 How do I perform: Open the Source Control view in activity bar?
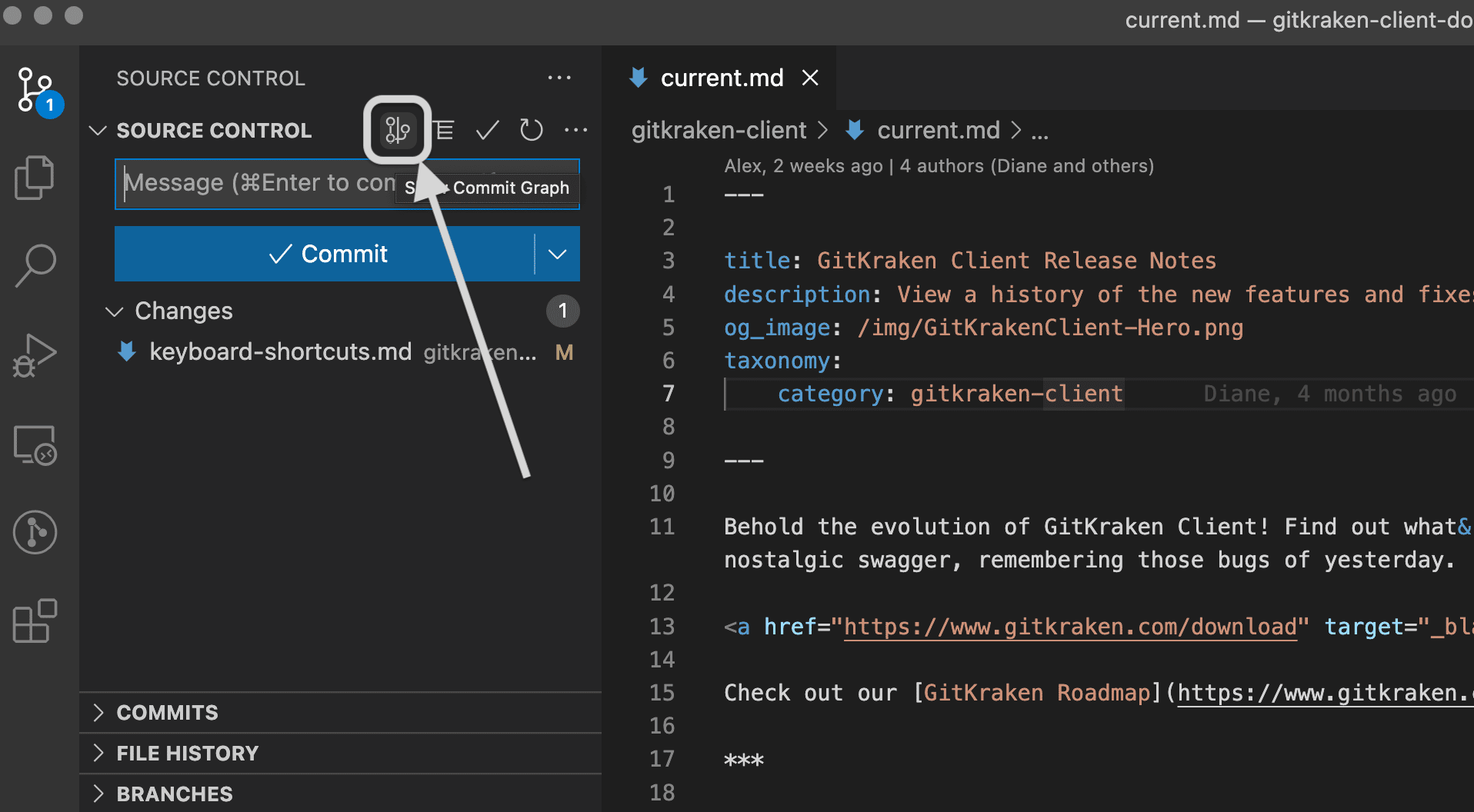coord(35,90)
